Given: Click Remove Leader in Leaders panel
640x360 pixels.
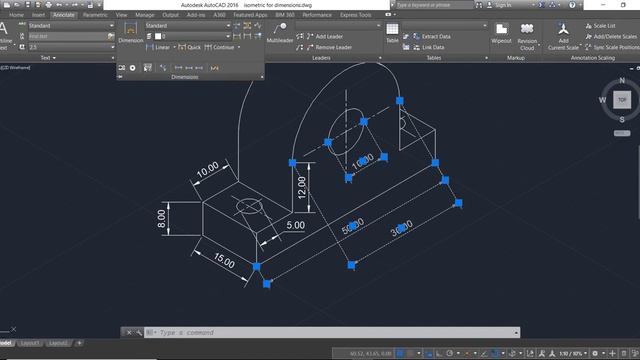Looking at the screenshot, I should tap(329, 47).
